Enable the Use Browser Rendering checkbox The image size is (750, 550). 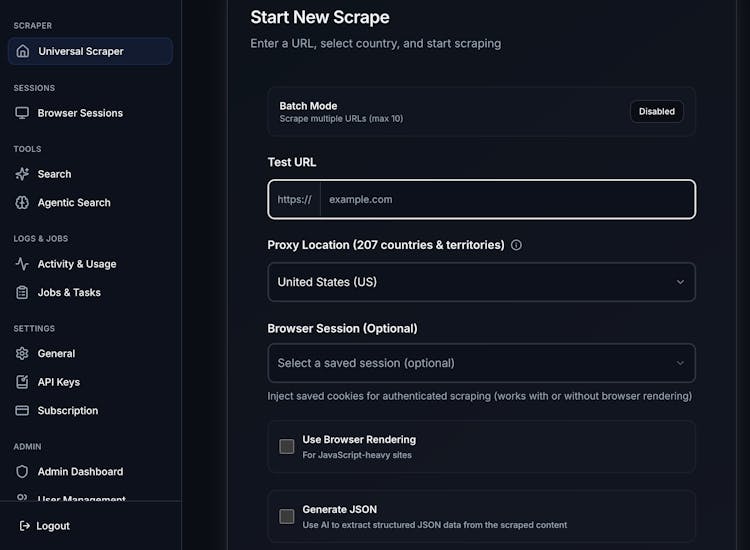point(287,446)
